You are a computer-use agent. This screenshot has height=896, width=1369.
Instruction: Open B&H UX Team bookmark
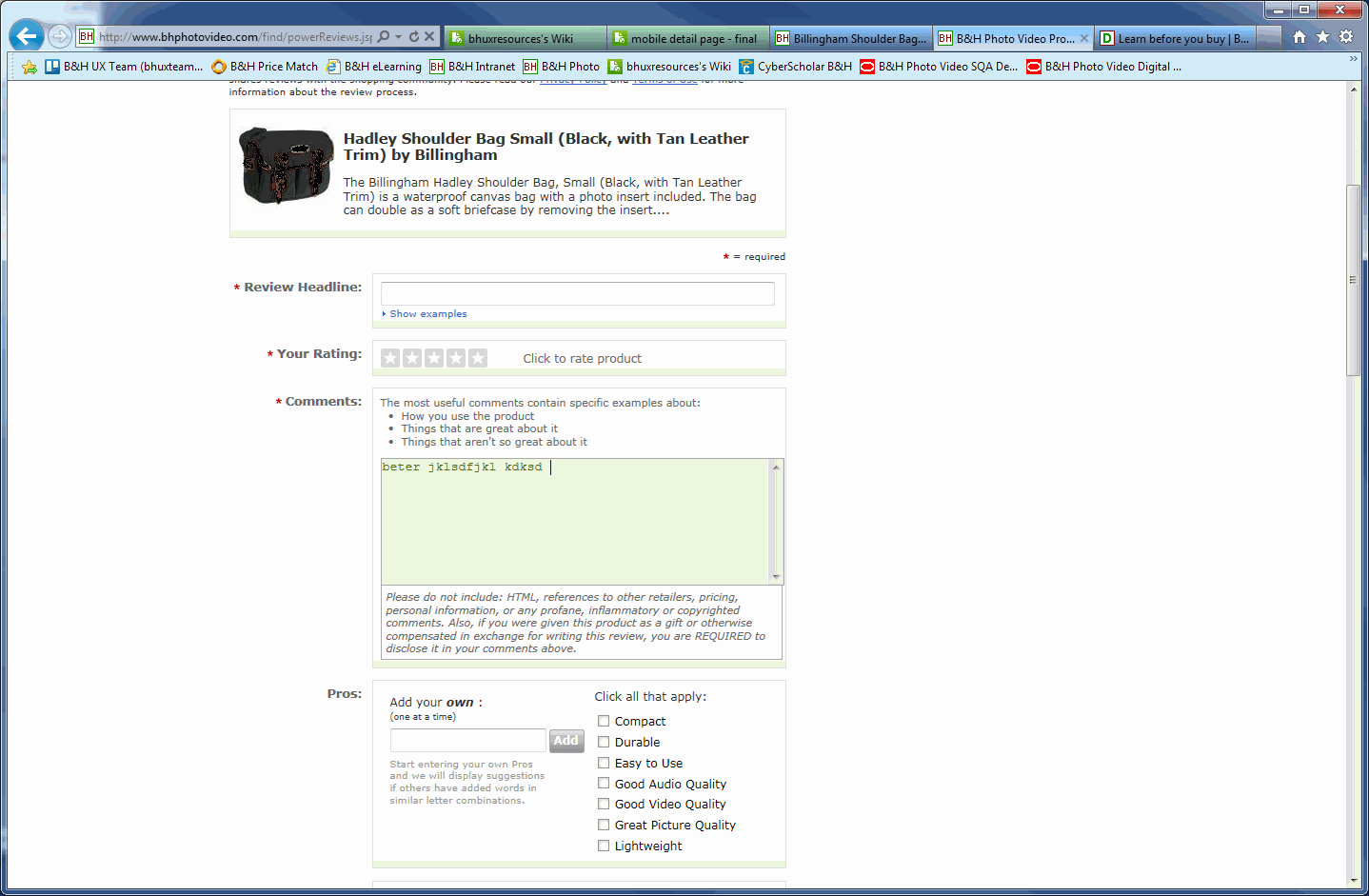(x=124, y=67)
